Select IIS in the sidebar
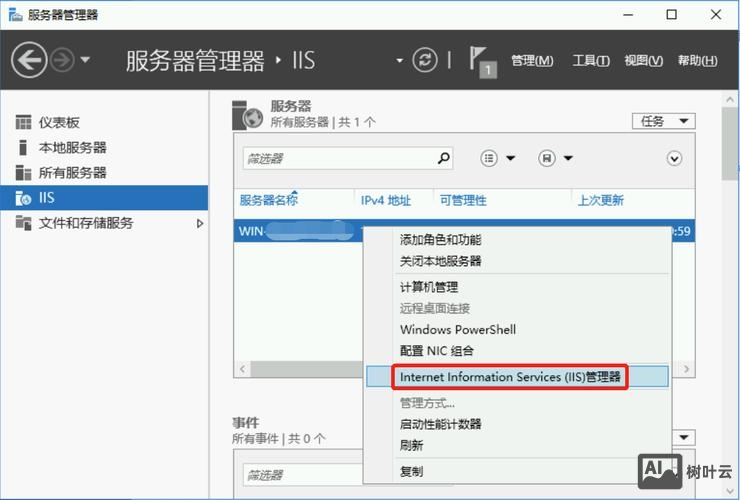 click(104, 198)
